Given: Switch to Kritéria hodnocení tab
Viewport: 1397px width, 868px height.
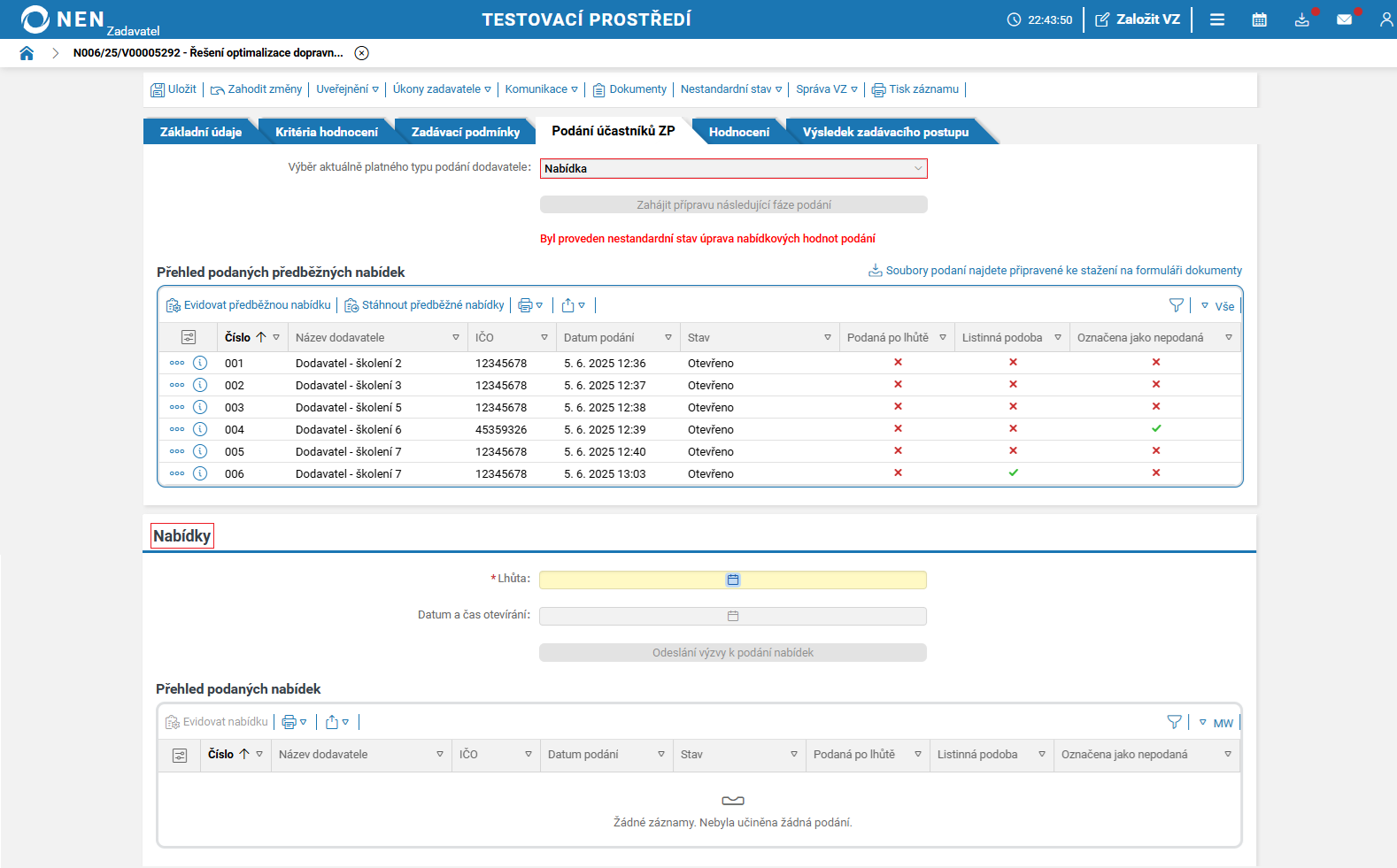Looking at the screenshot, I should (326, 132).
